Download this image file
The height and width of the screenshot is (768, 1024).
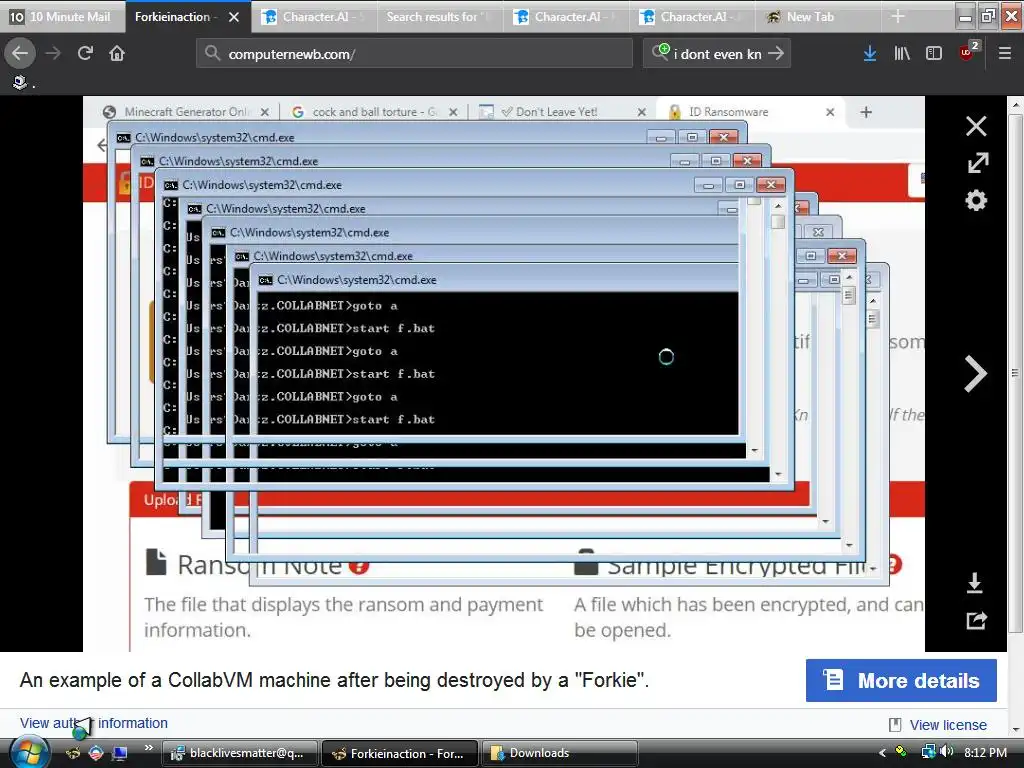pos(975,583)
